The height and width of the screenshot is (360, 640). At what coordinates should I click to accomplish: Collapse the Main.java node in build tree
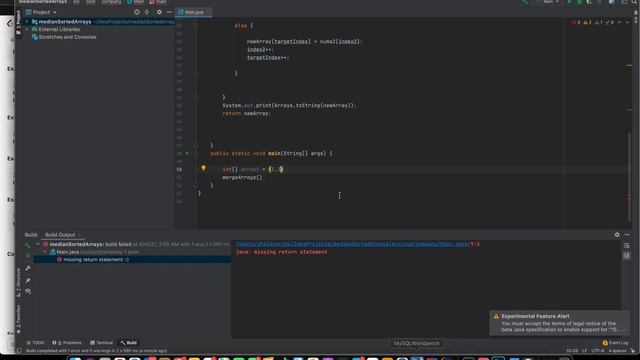click(x=45, y=252)
